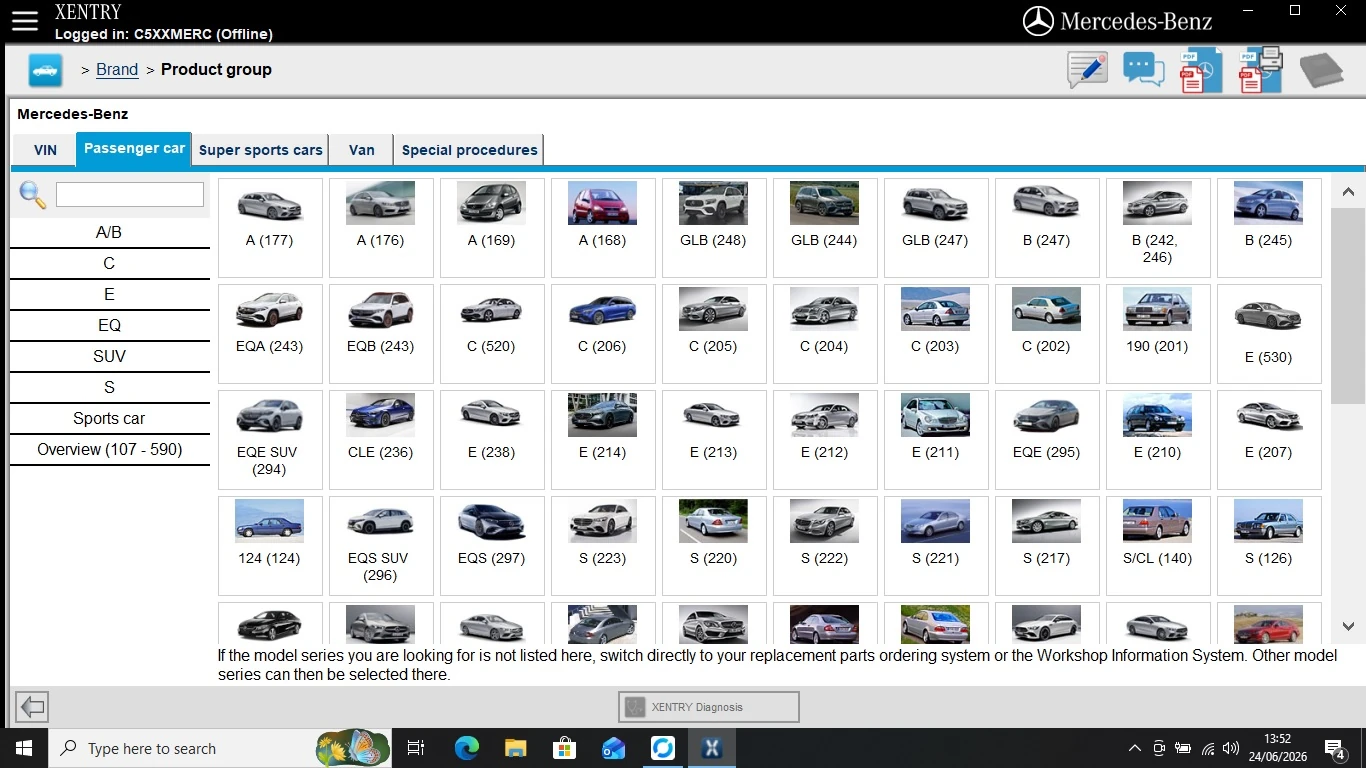The width and height of the screenshot is (1366, 768).
Task: Select the E (213) model series
Action: 714,440
